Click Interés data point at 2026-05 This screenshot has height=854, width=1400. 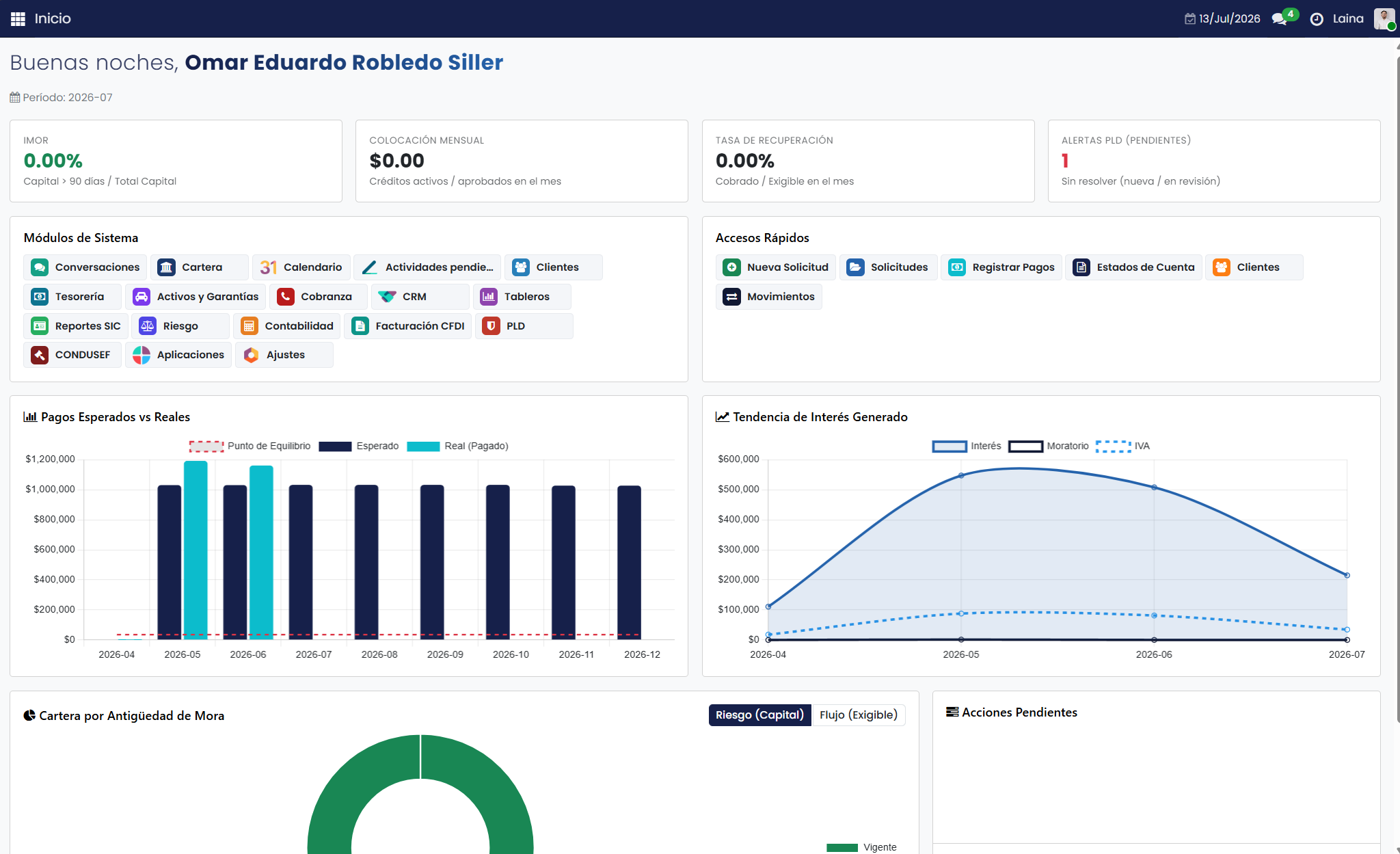[961, 475]
